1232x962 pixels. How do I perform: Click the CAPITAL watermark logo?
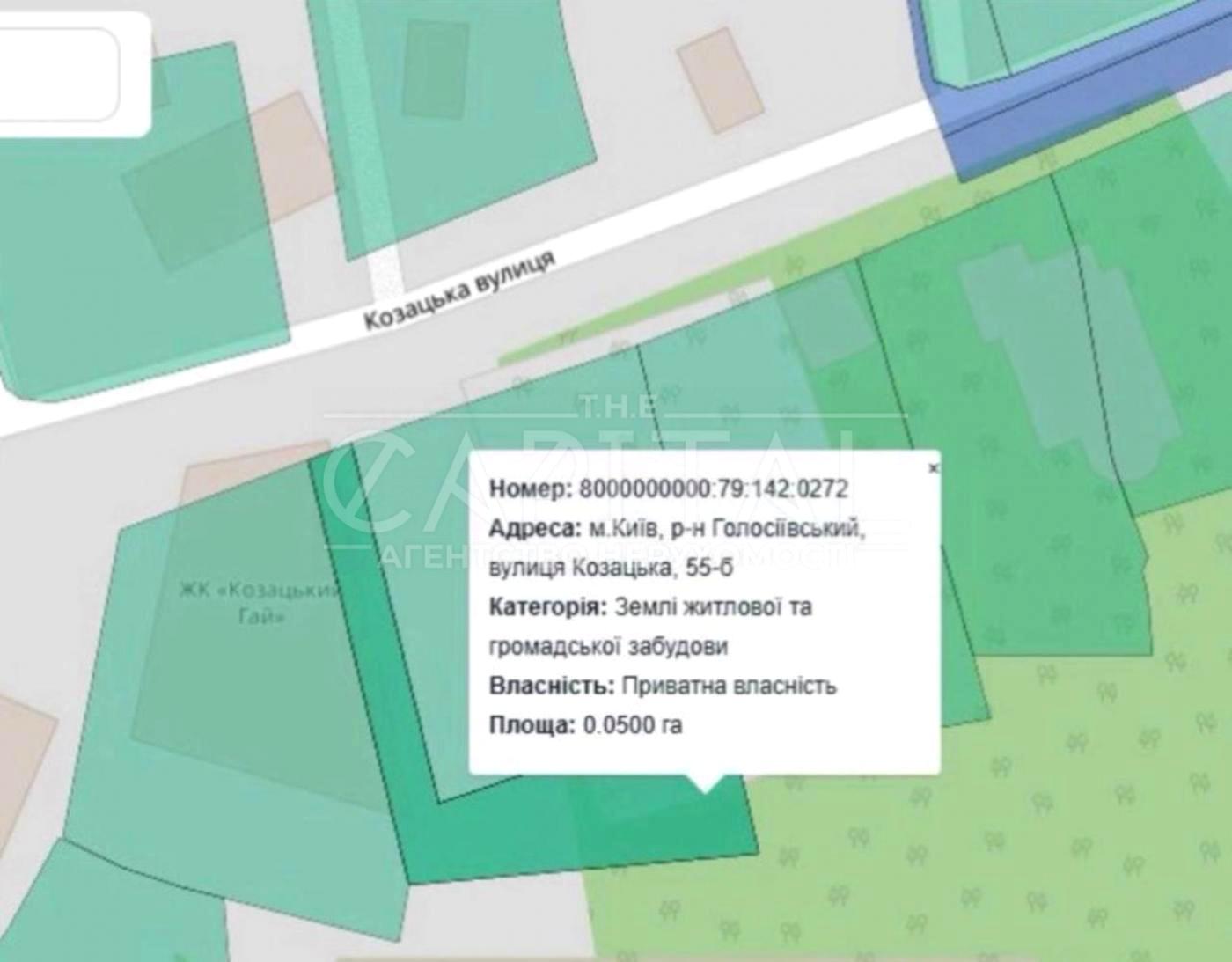616,493
